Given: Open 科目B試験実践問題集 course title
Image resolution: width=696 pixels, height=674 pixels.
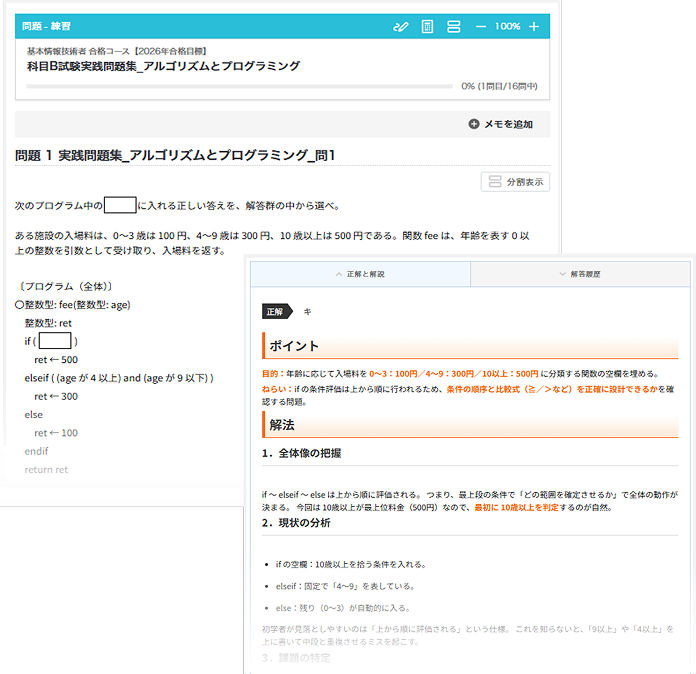Looking at the screenshot, I should pos(163,66).
